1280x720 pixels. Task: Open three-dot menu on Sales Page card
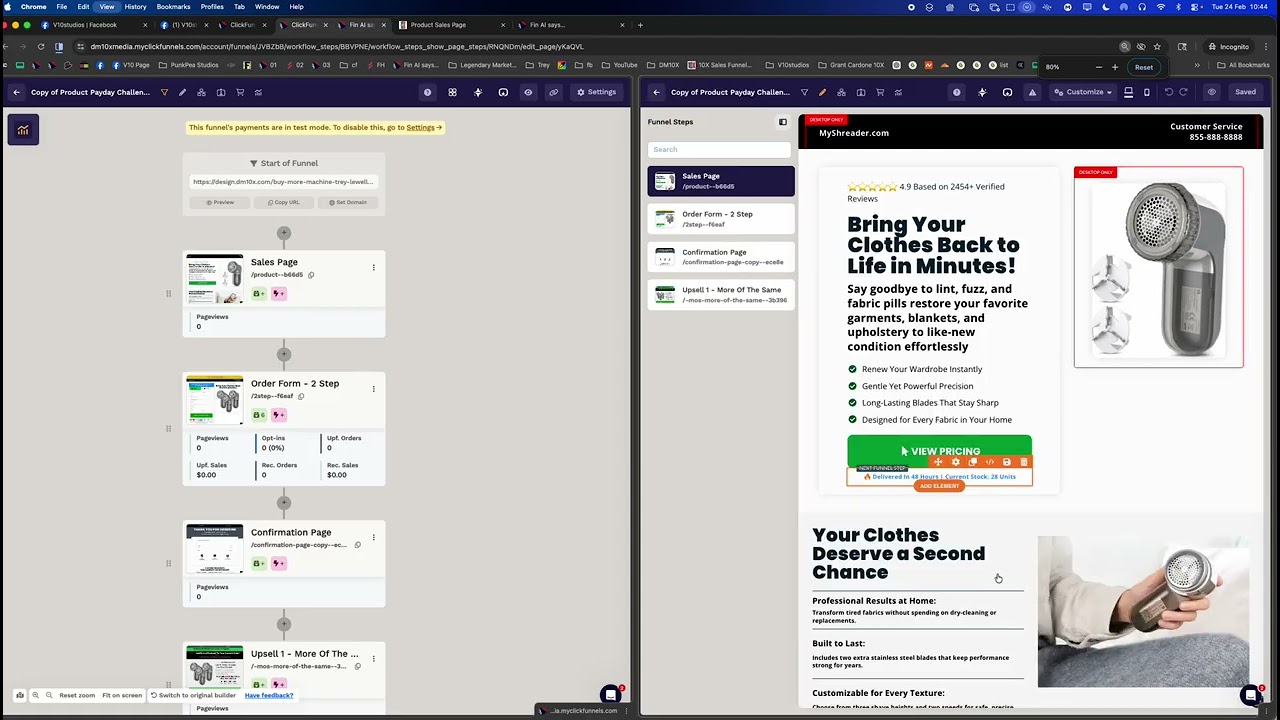[373, 267]
